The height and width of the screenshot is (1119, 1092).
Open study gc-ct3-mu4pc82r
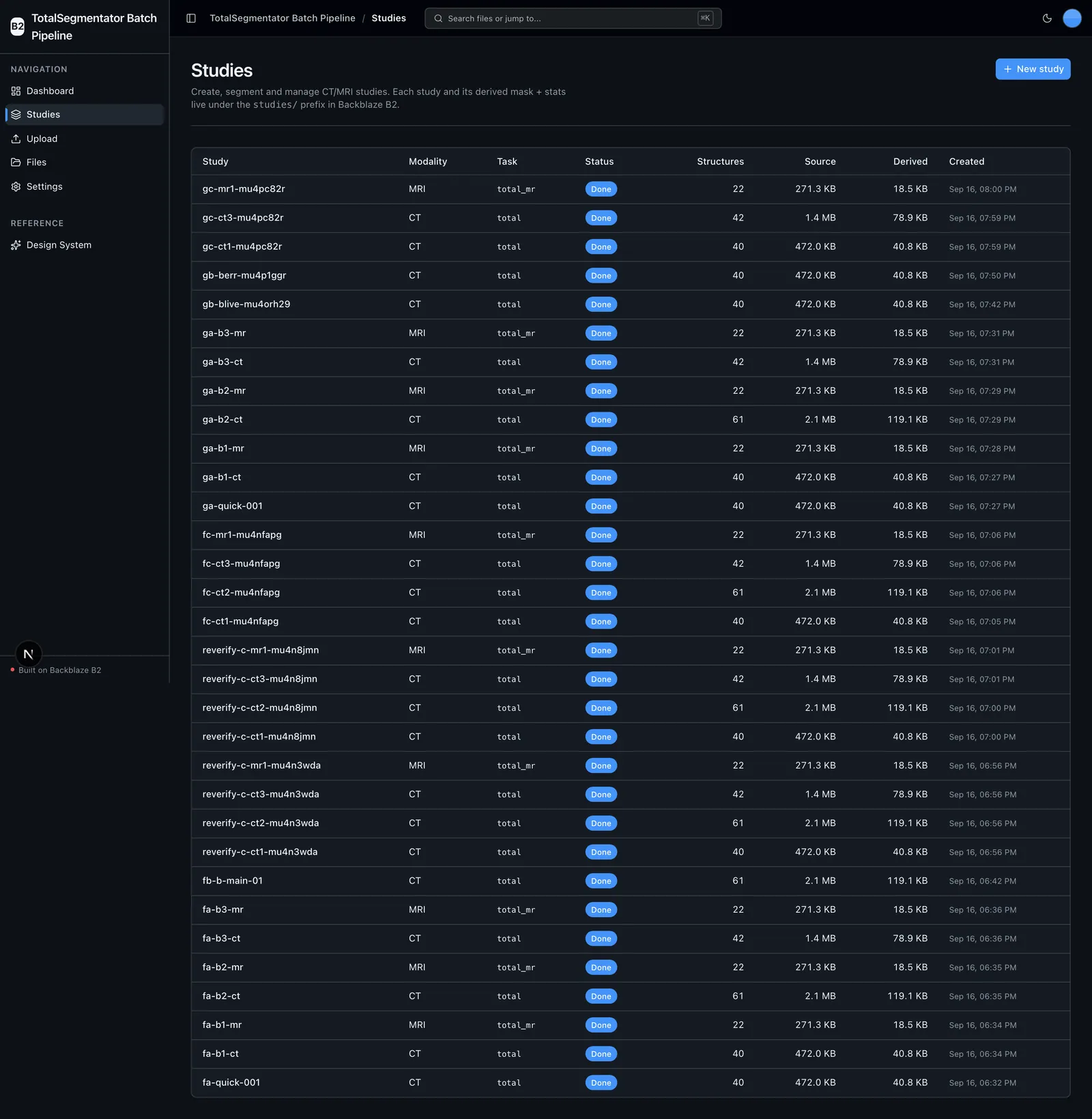click(x=243, y=218)
